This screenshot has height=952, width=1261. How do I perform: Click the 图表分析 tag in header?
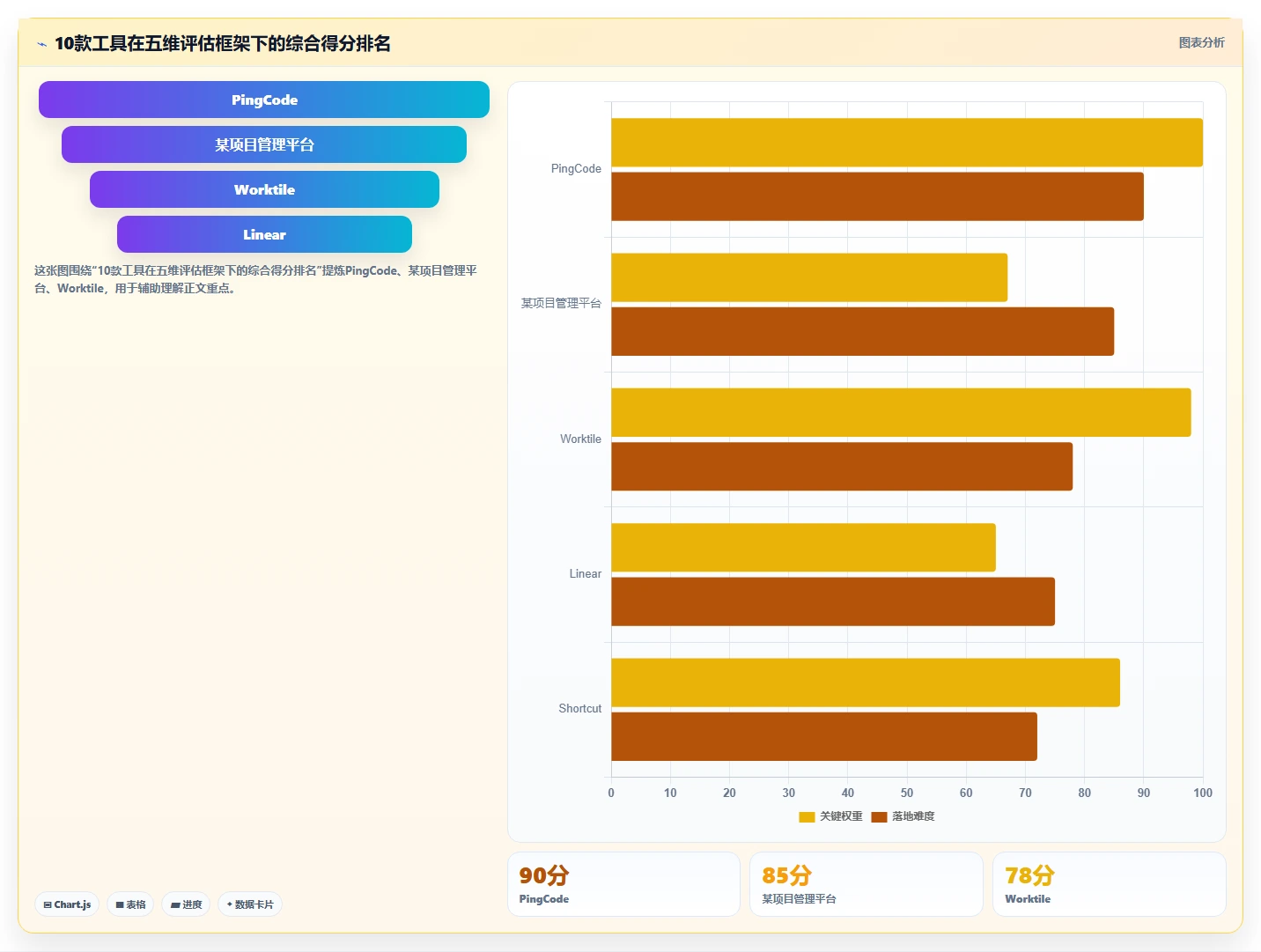(1201, 42)
